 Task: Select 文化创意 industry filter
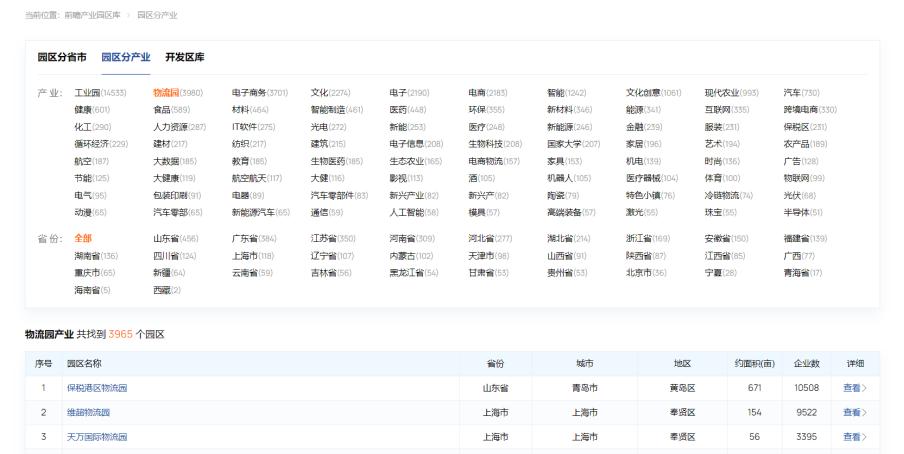(x=654, y=93)
